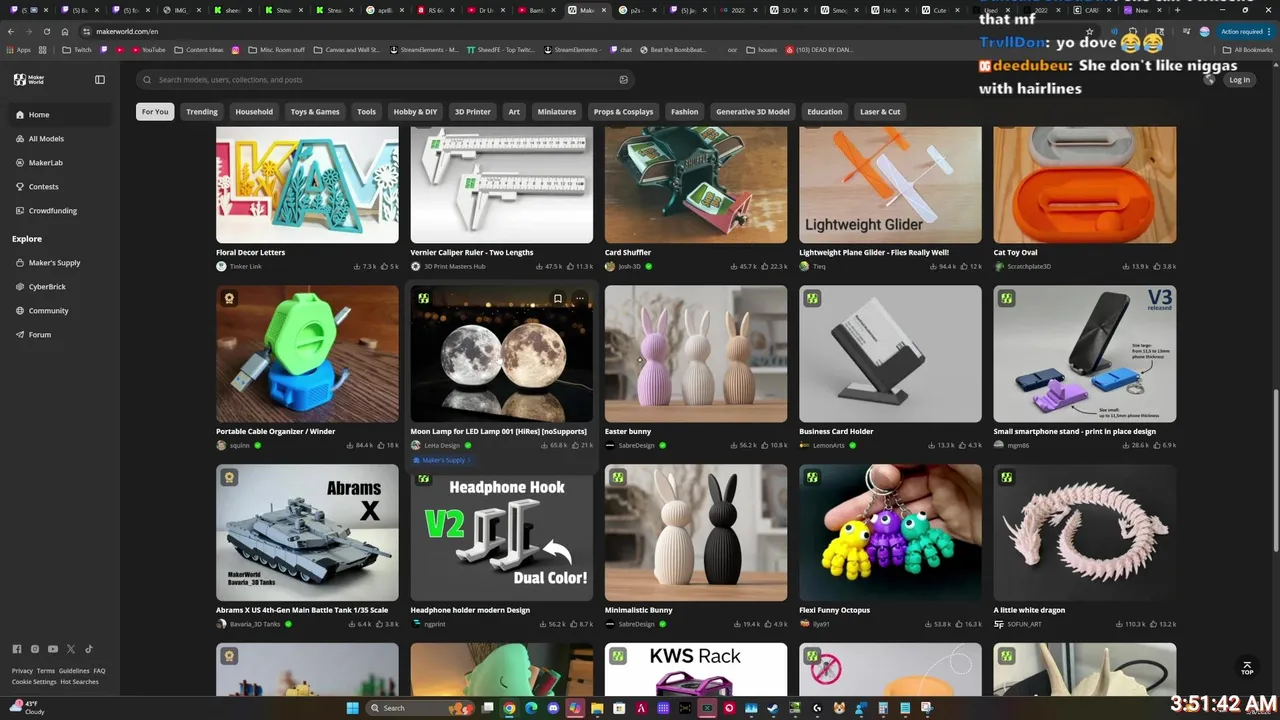Screen dimensions: 1280x720
Task: Open the SabreDesign author link under Easter bunny
Action: [x=636, y=445]
